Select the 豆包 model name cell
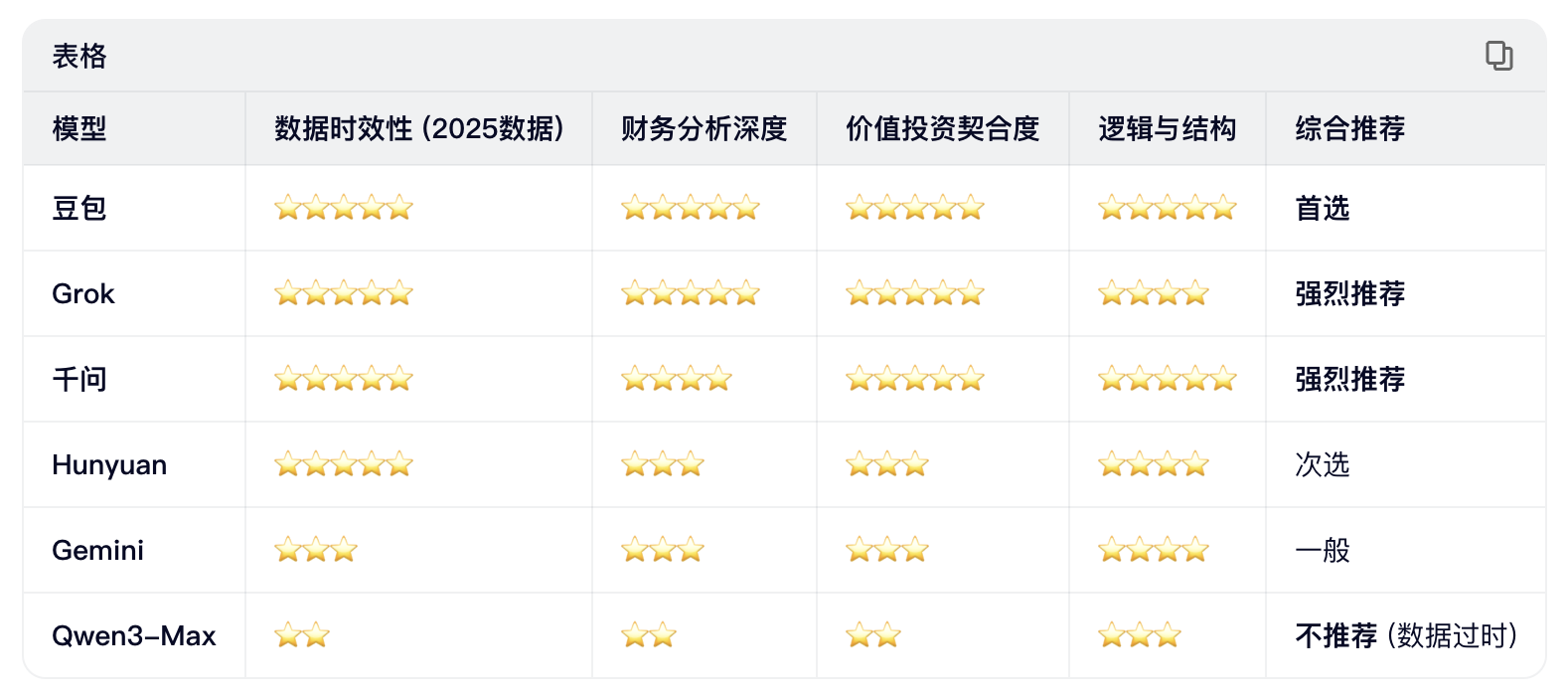This screenshot has width=1568, height=698. point(79,209)
